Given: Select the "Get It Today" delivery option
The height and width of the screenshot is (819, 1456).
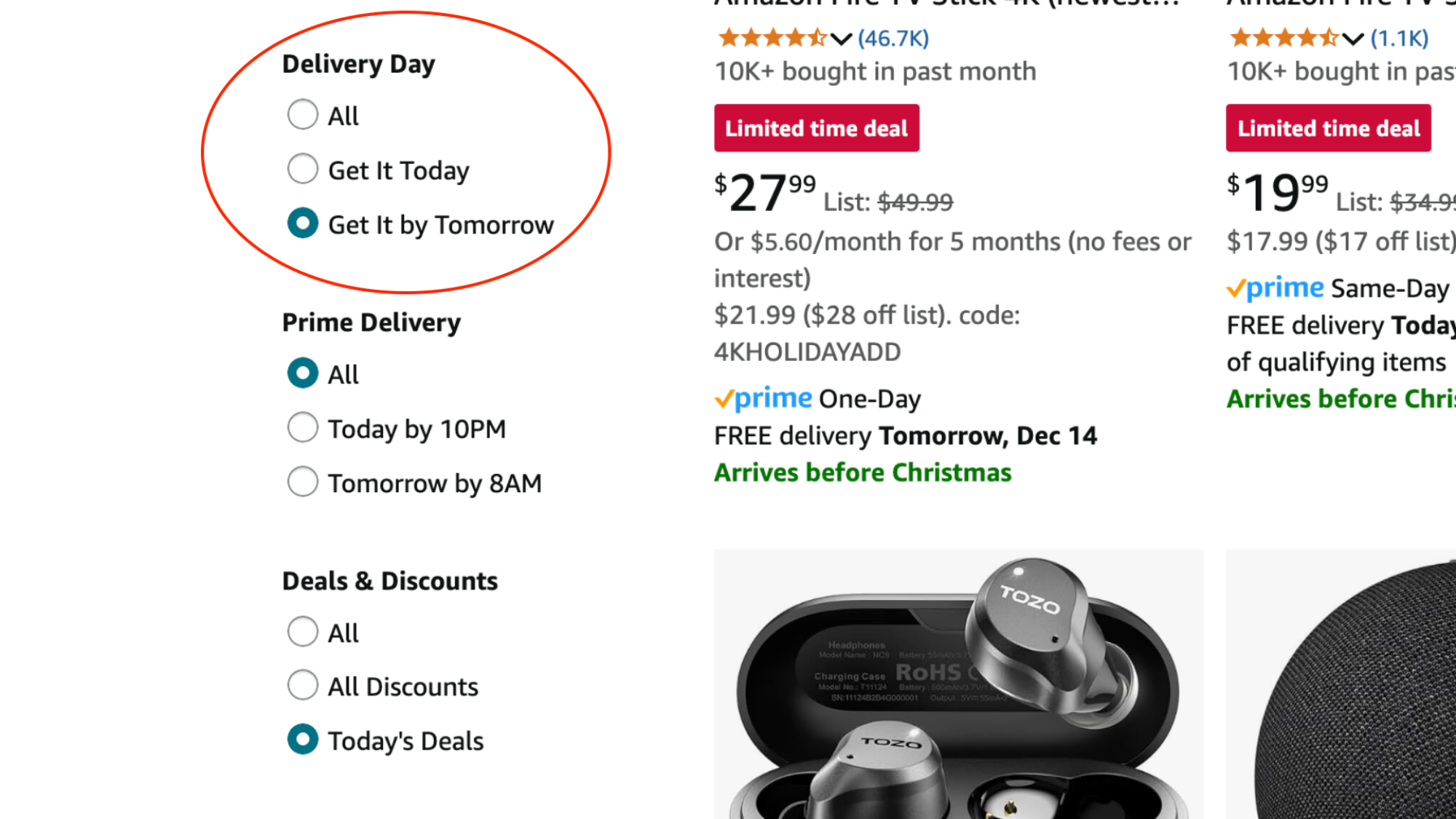Looking at the screenshot, I should coord(303,169).
